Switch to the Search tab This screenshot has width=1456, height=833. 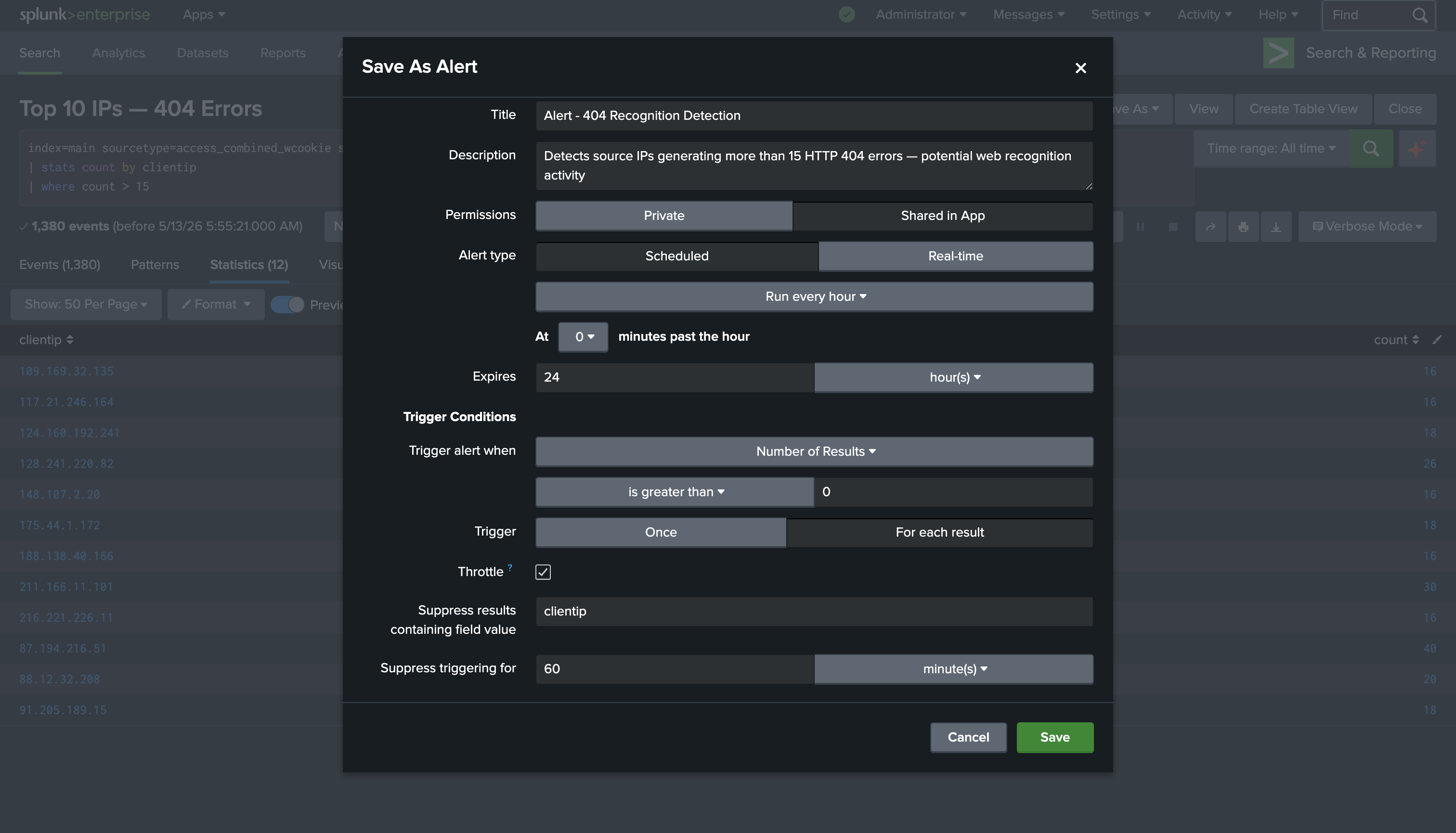(x=39, y=52)
